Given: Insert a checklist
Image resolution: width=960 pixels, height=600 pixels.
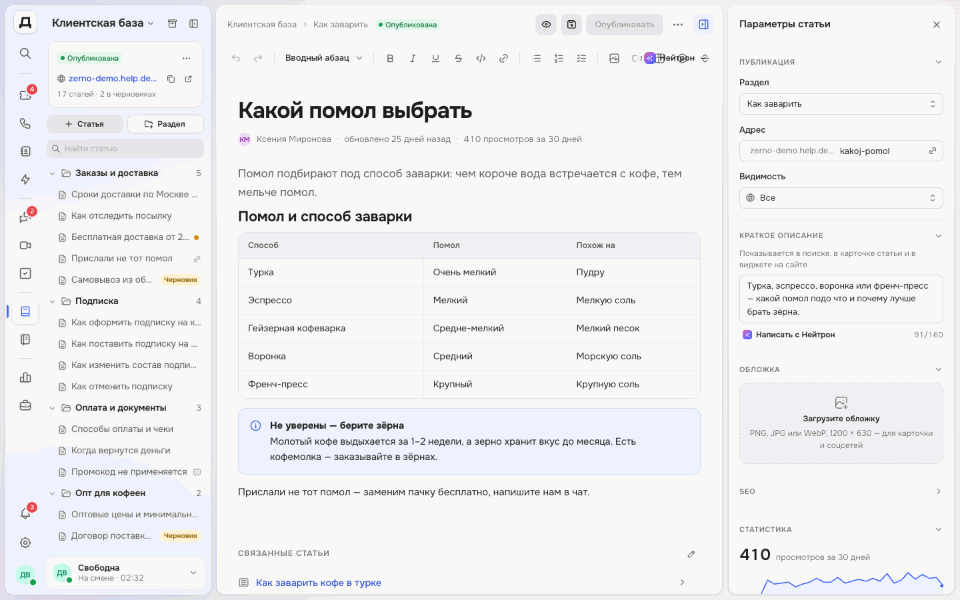Looking at the screenshot, I should click(582, 58).
